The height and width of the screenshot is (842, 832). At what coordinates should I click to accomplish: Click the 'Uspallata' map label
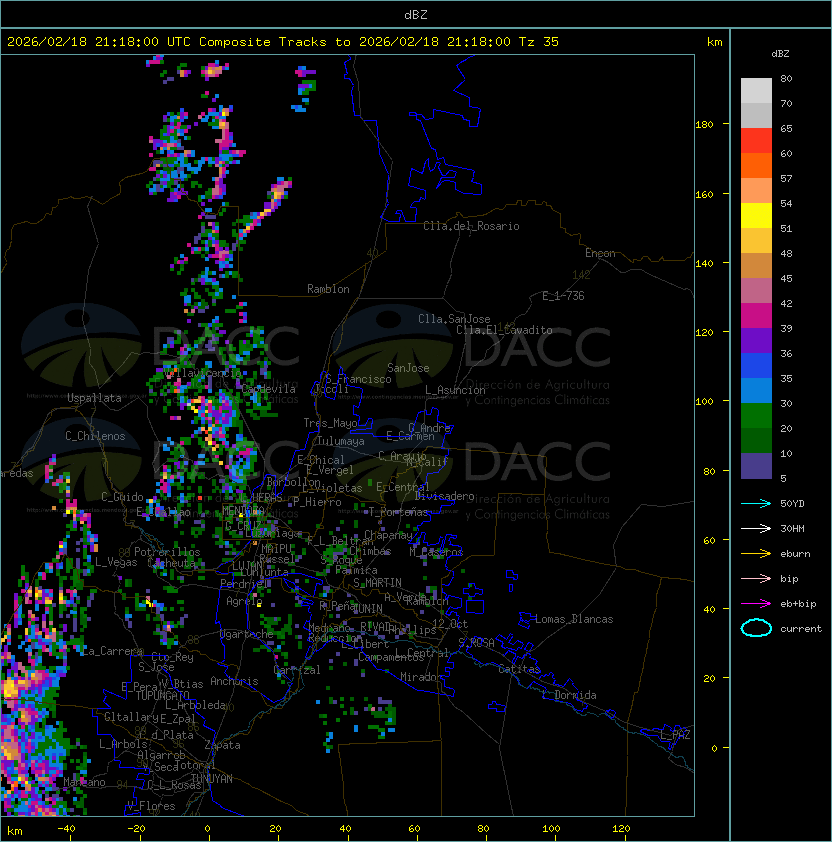coord(94,398)
